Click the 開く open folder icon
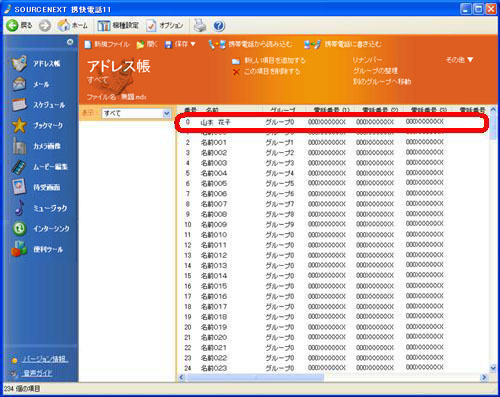This screenshot has width=500, height=397. pyautogui.click(x=140, y=44)
